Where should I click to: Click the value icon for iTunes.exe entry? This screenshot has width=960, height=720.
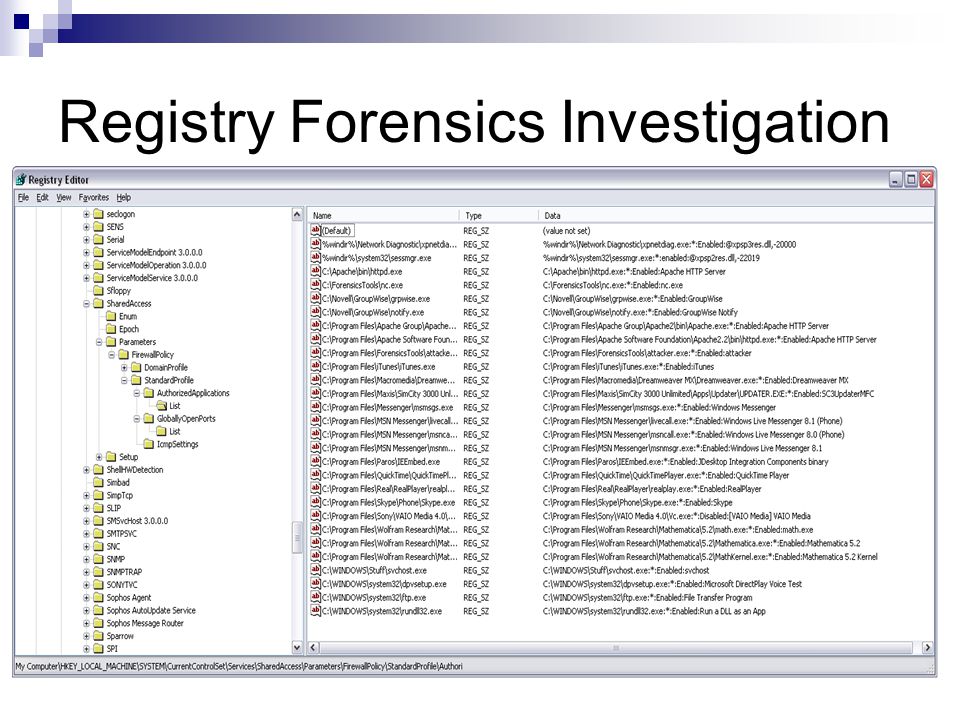click(315, 366)
